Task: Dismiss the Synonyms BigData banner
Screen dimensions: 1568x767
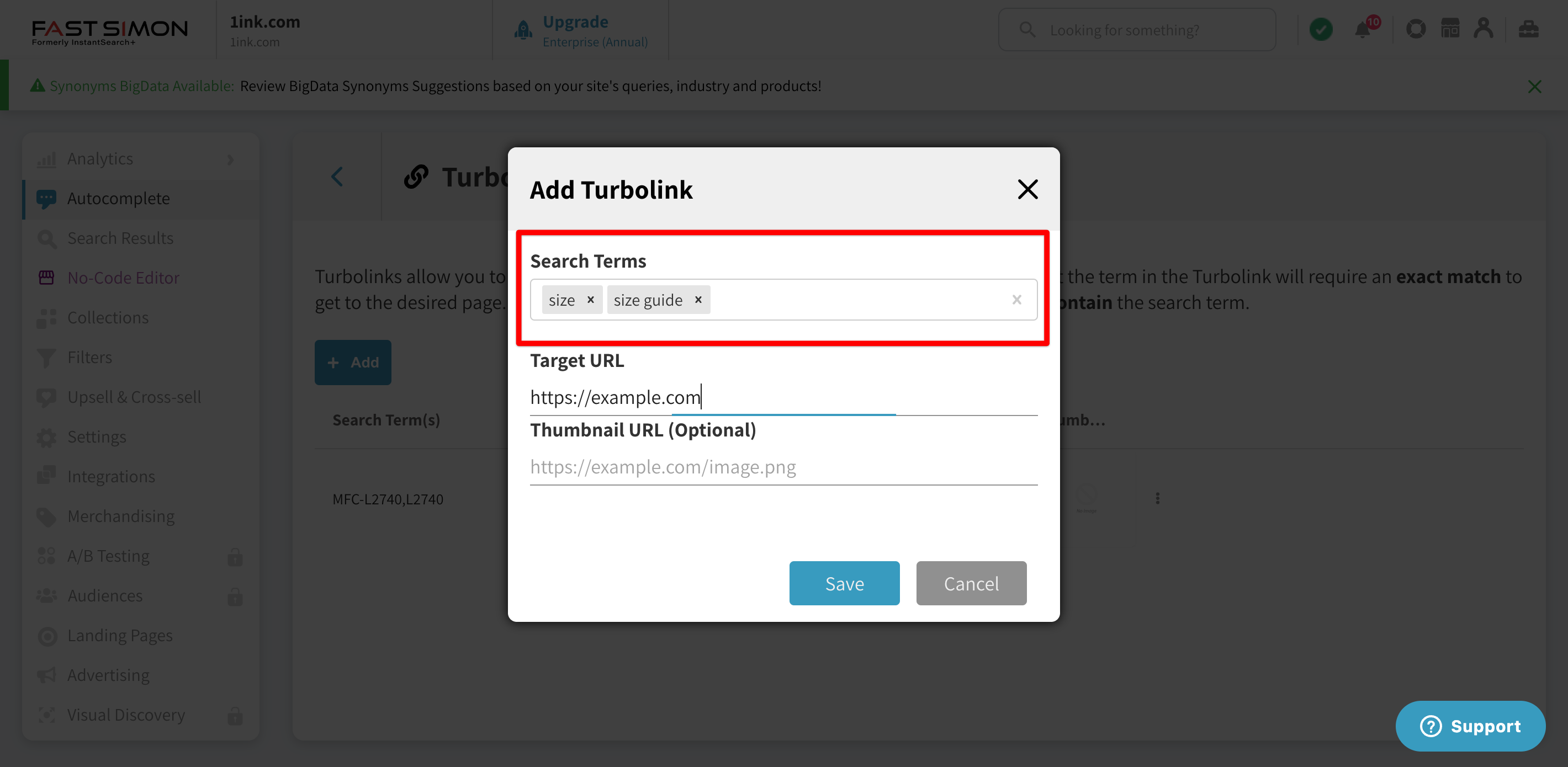Action: (1534, 87)
